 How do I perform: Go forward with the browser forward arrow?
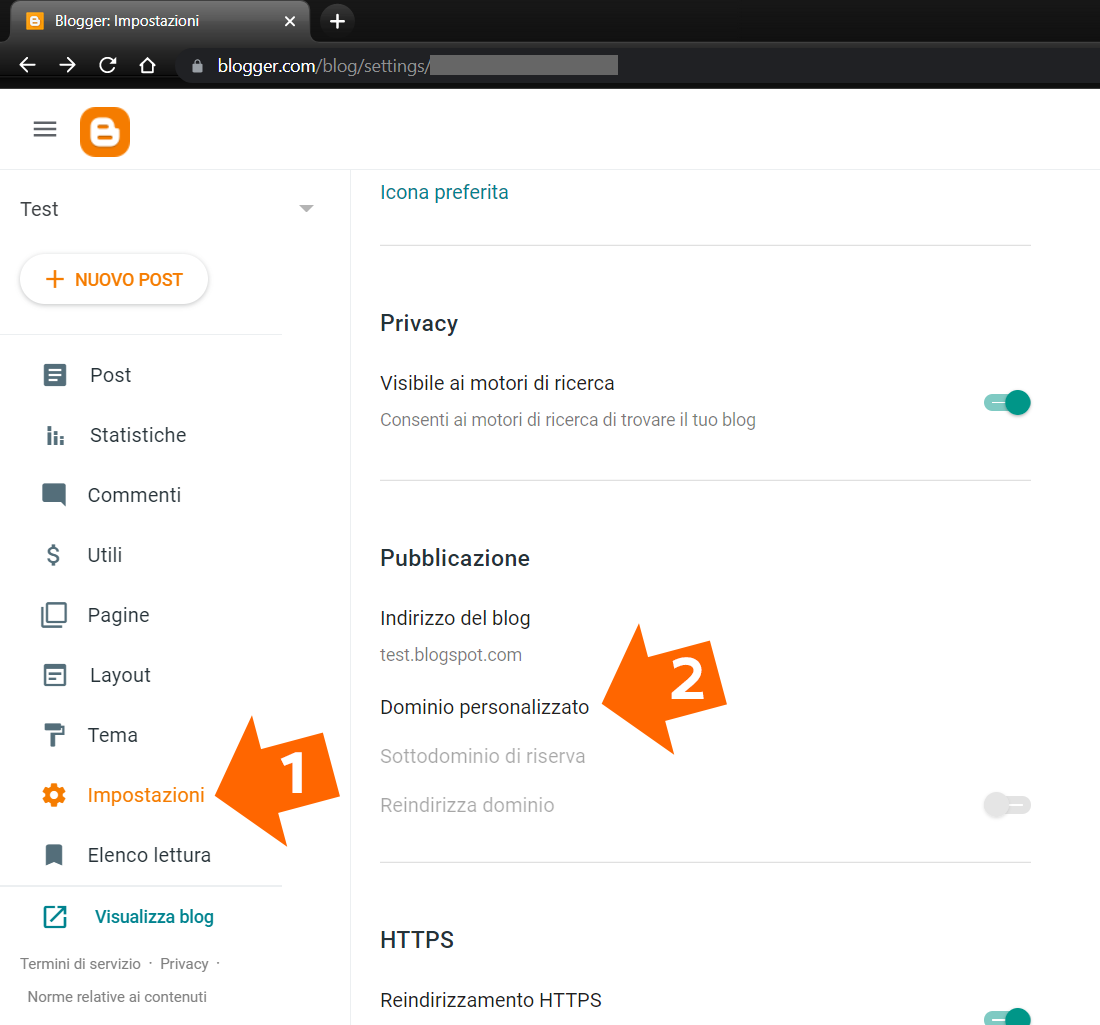(67, 65)
